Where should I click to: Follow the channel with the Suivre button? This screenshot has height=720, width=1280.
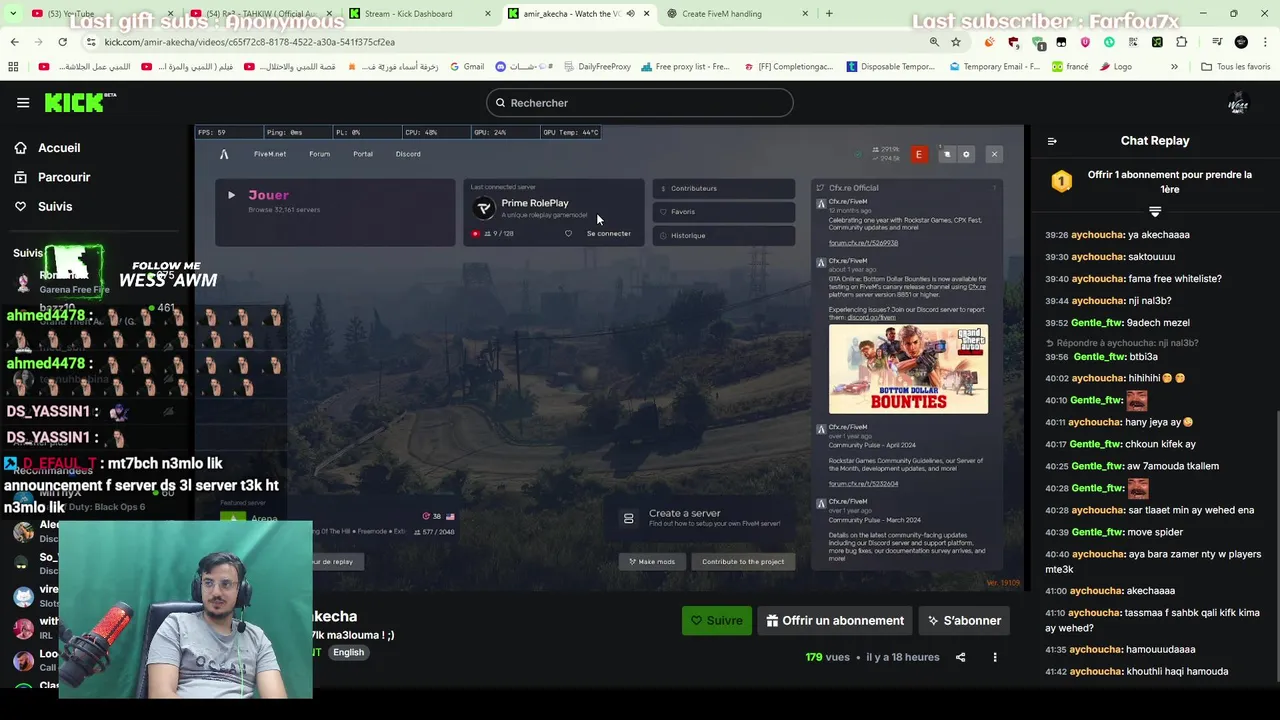716,620
